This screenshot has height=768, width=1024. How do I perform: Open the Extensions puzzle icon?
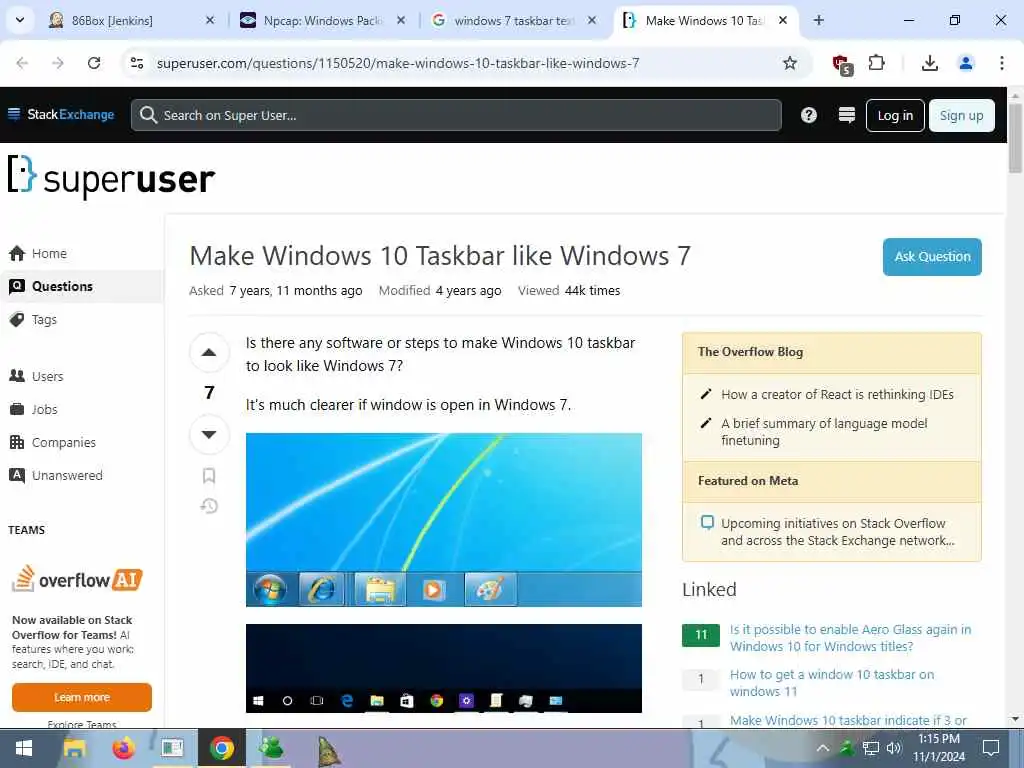tap(876, 63)
